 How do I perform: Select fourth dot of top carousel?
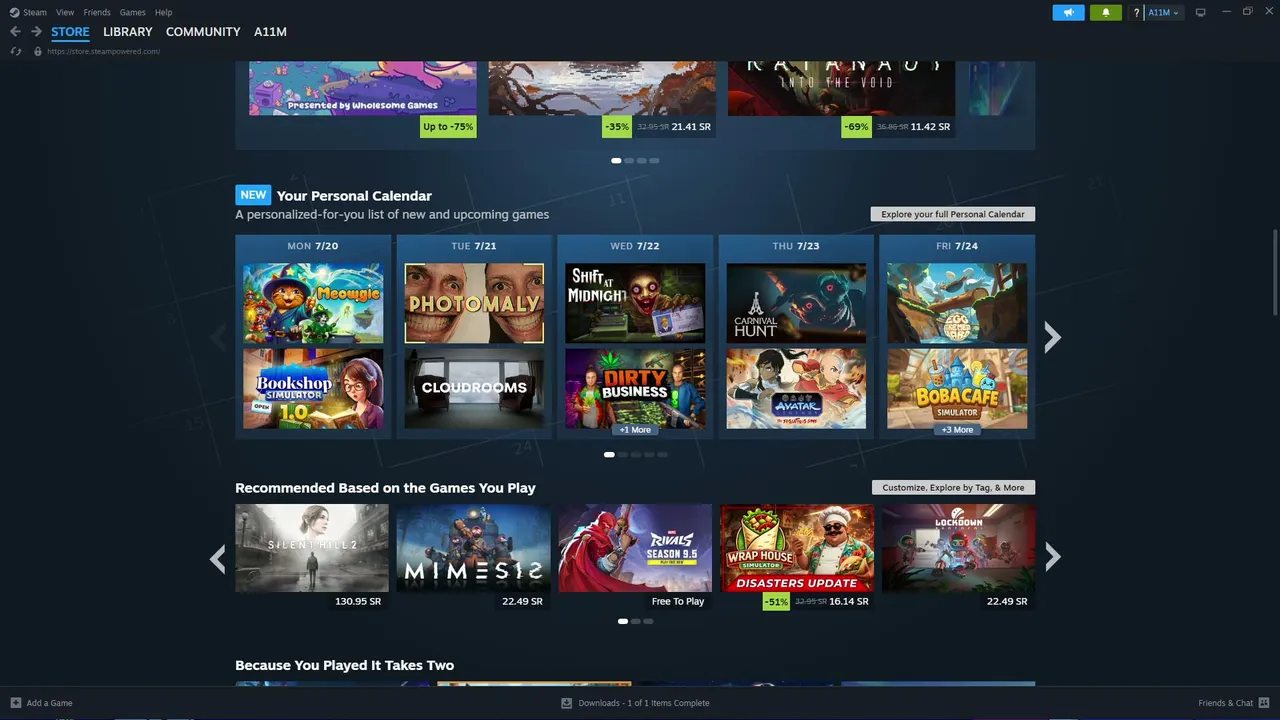point(655,161)
